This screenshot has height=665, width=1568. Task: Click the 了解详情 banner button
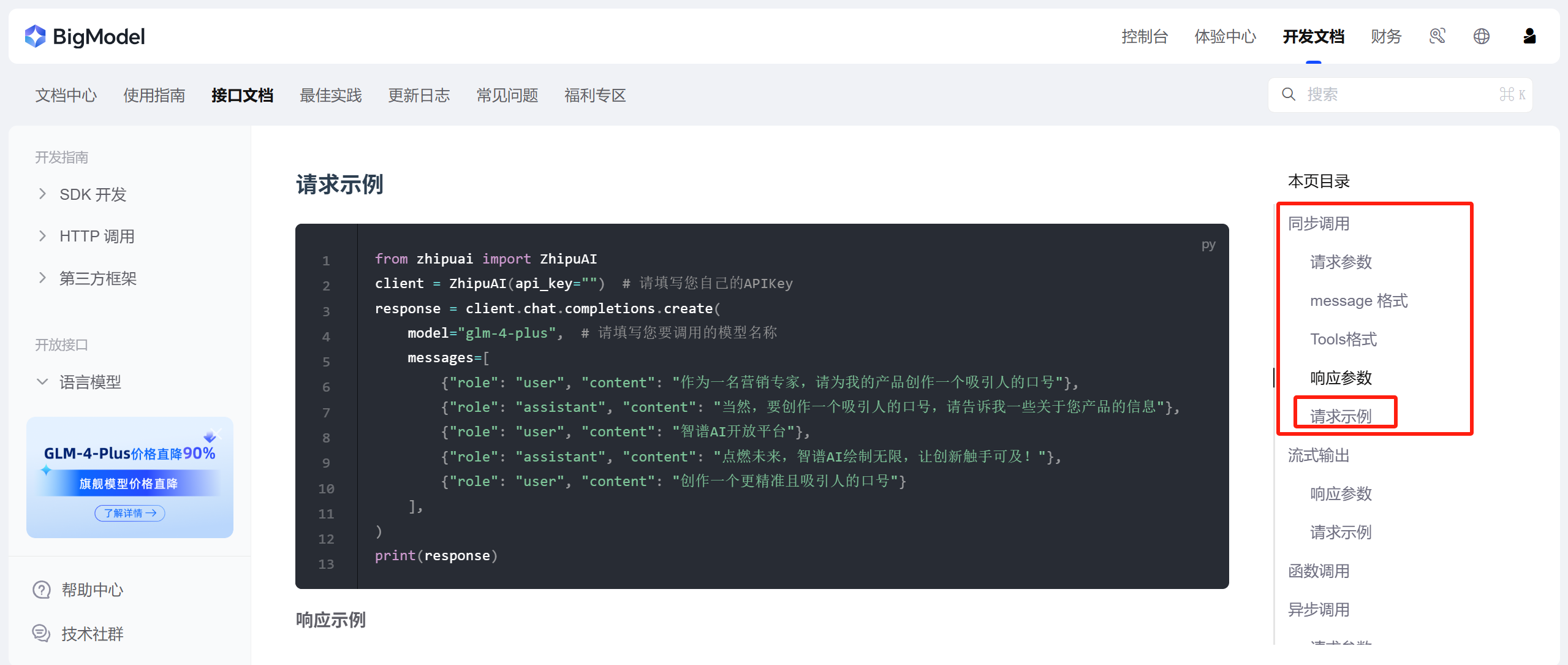pyautogui.click(x=129, y=513)
